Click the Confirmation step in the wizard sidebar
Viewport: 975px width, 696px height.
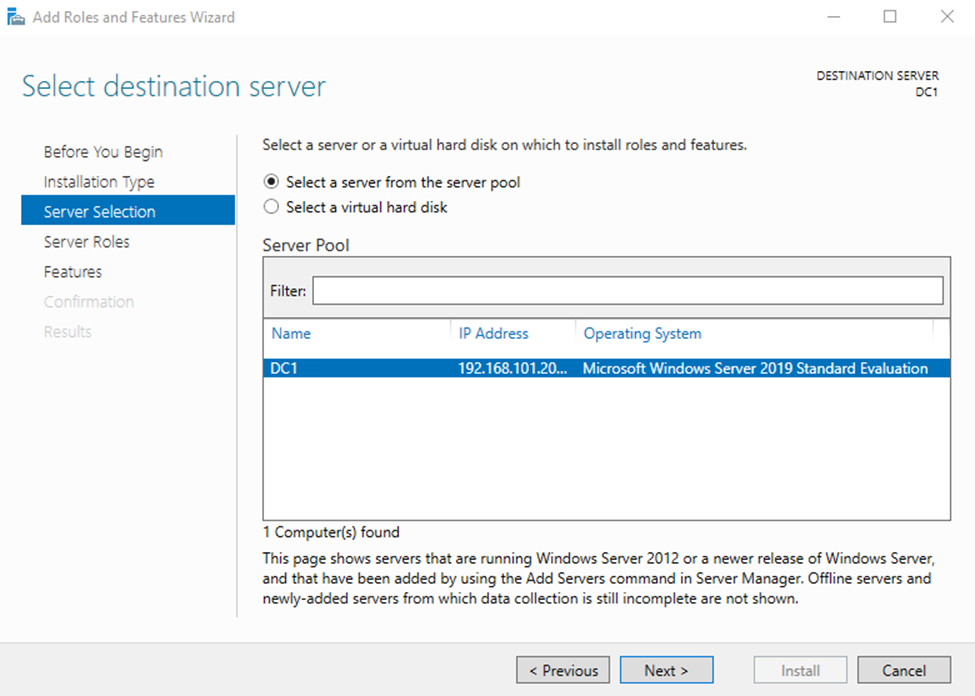89,302
